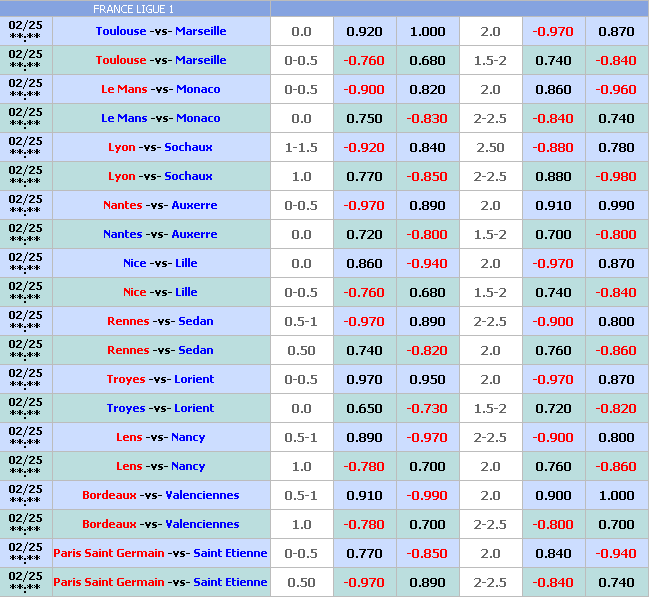Click the FRANCE LIGUE 1 league header
649x597 pixels.
pyautogui.click(x=133, y=9)
